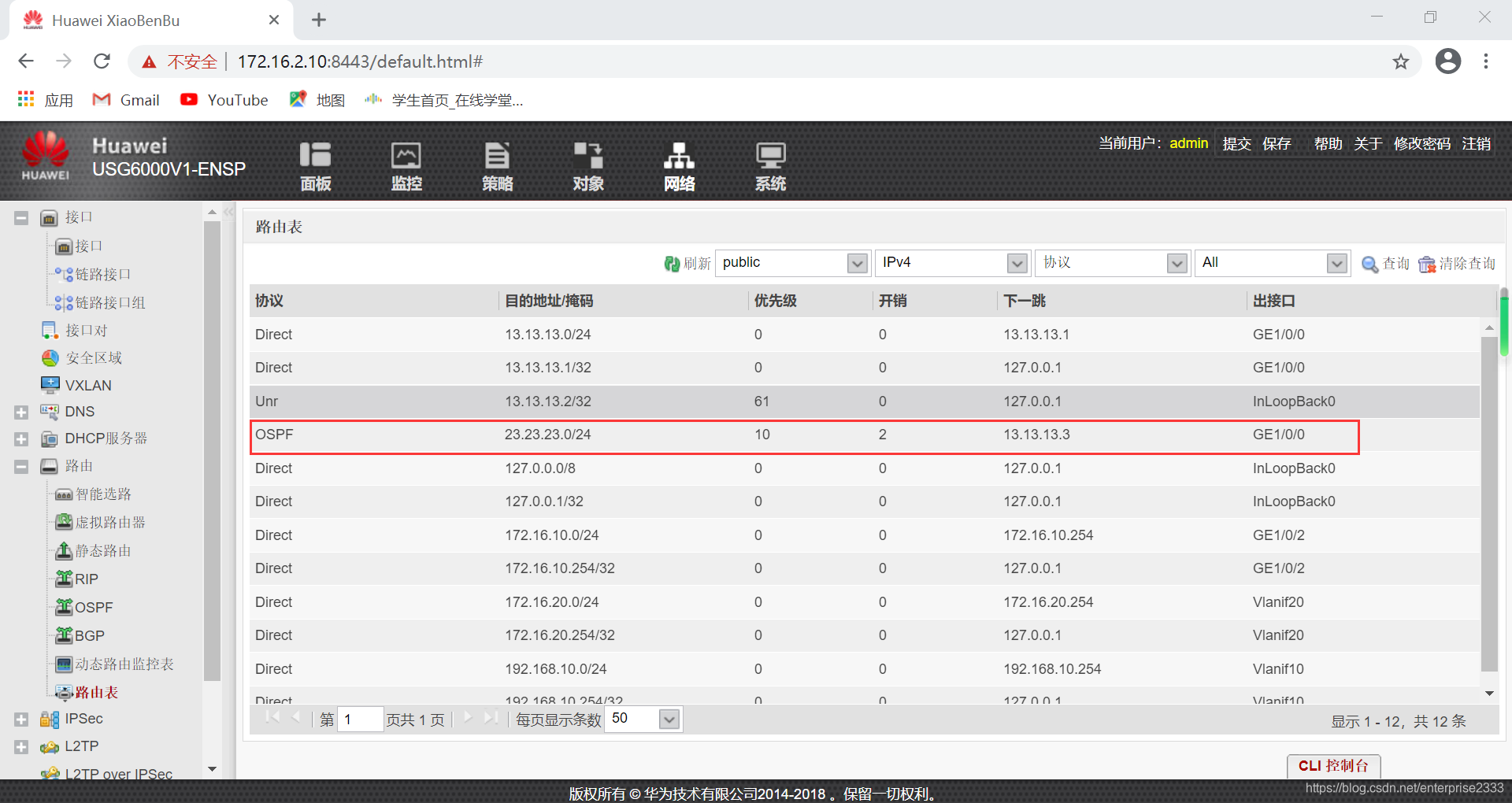
Task: Click the 刷新 refresh icon
Action: coord(672,264)
